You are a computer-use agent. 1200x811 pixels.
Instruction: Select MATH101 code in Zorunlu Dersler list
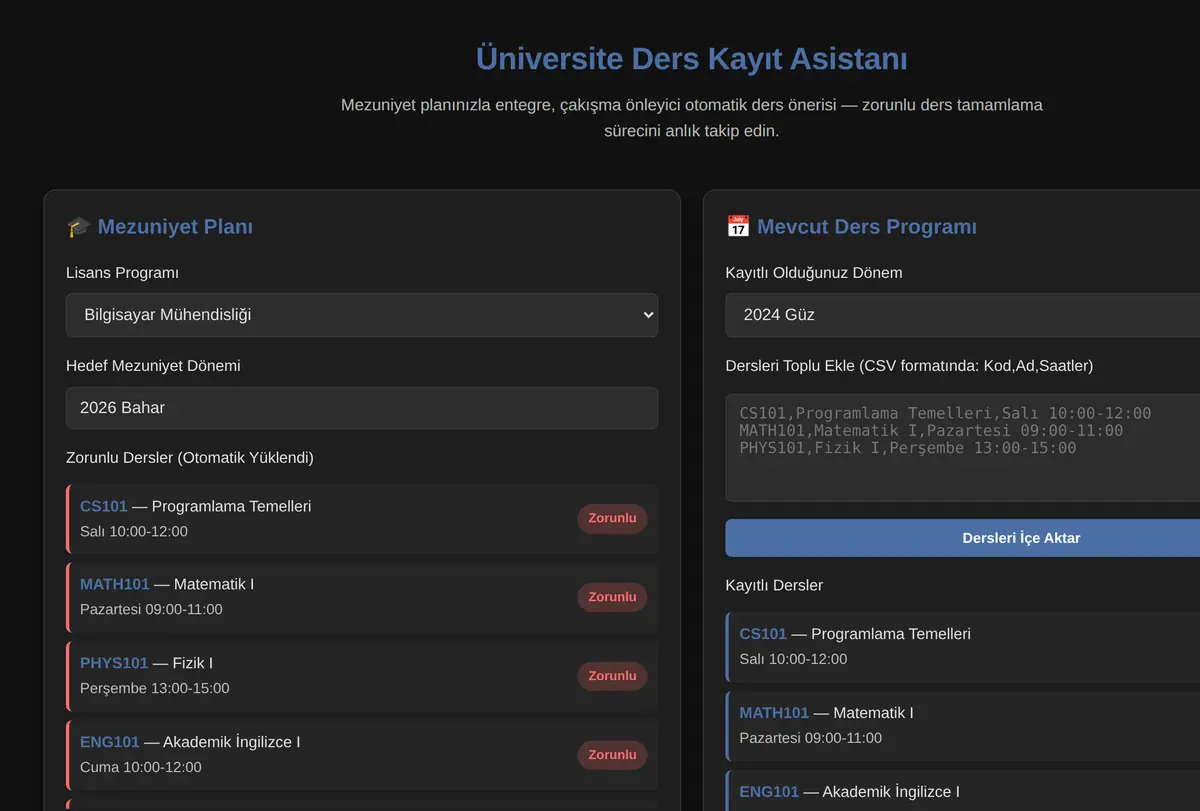tap(115, 584)
